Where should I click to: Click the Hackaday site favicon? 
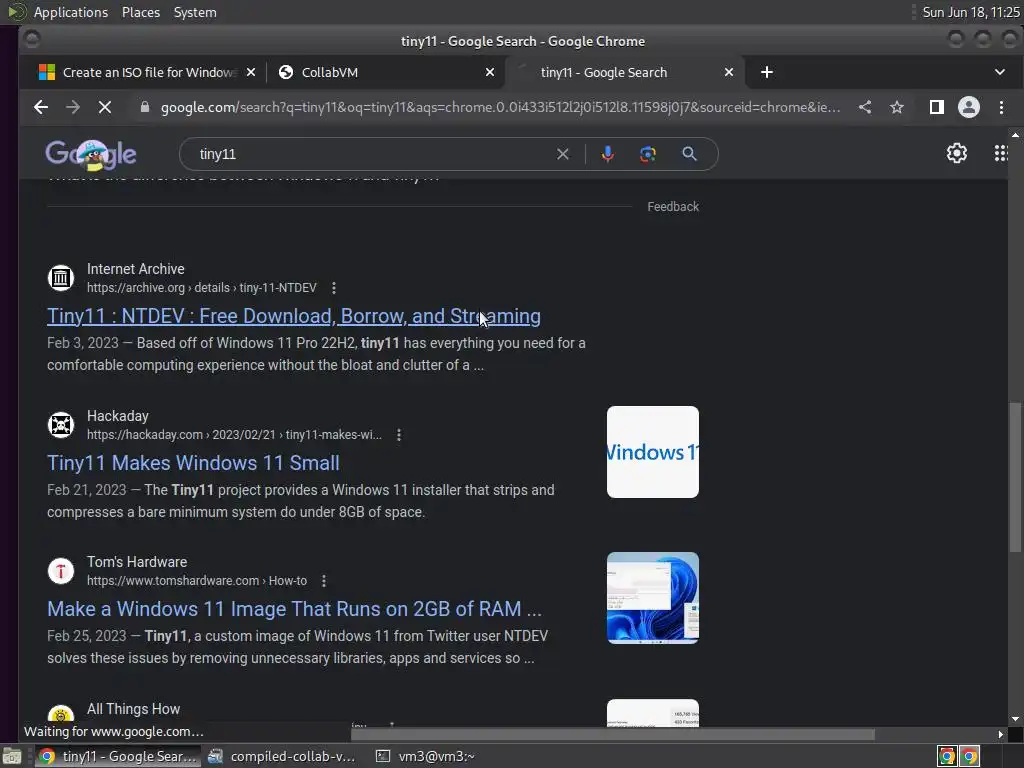coord(61,424)
